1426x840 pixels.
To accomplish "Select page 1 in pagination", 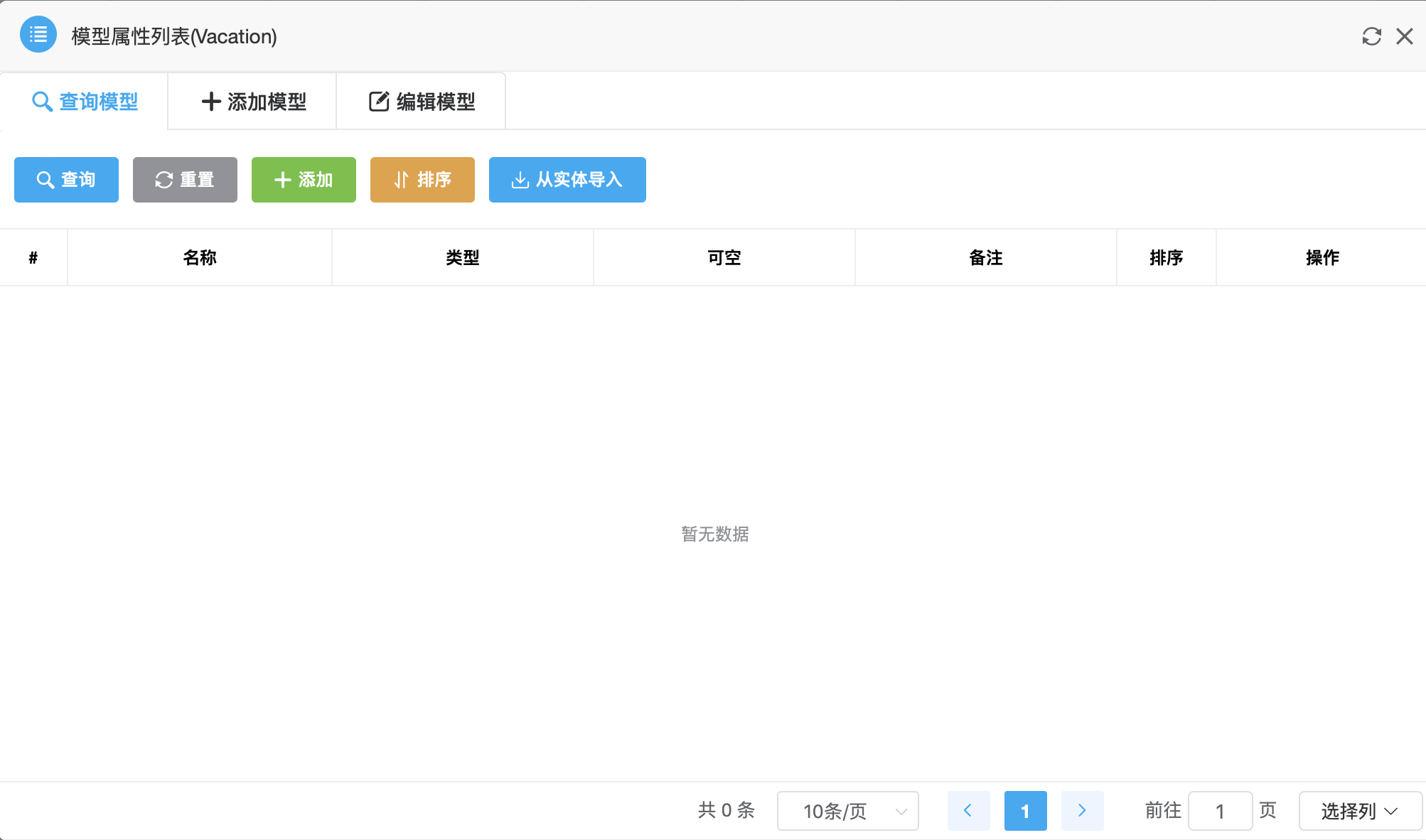I will point(1025,811).
